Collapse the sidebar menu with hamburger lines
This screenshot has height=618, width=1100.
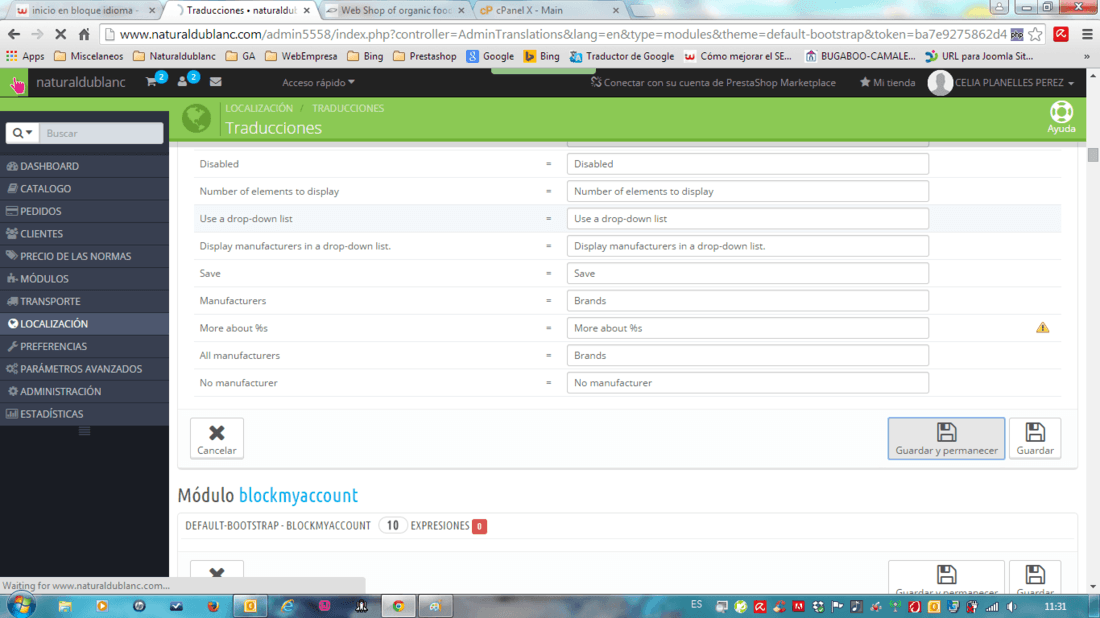84,431
